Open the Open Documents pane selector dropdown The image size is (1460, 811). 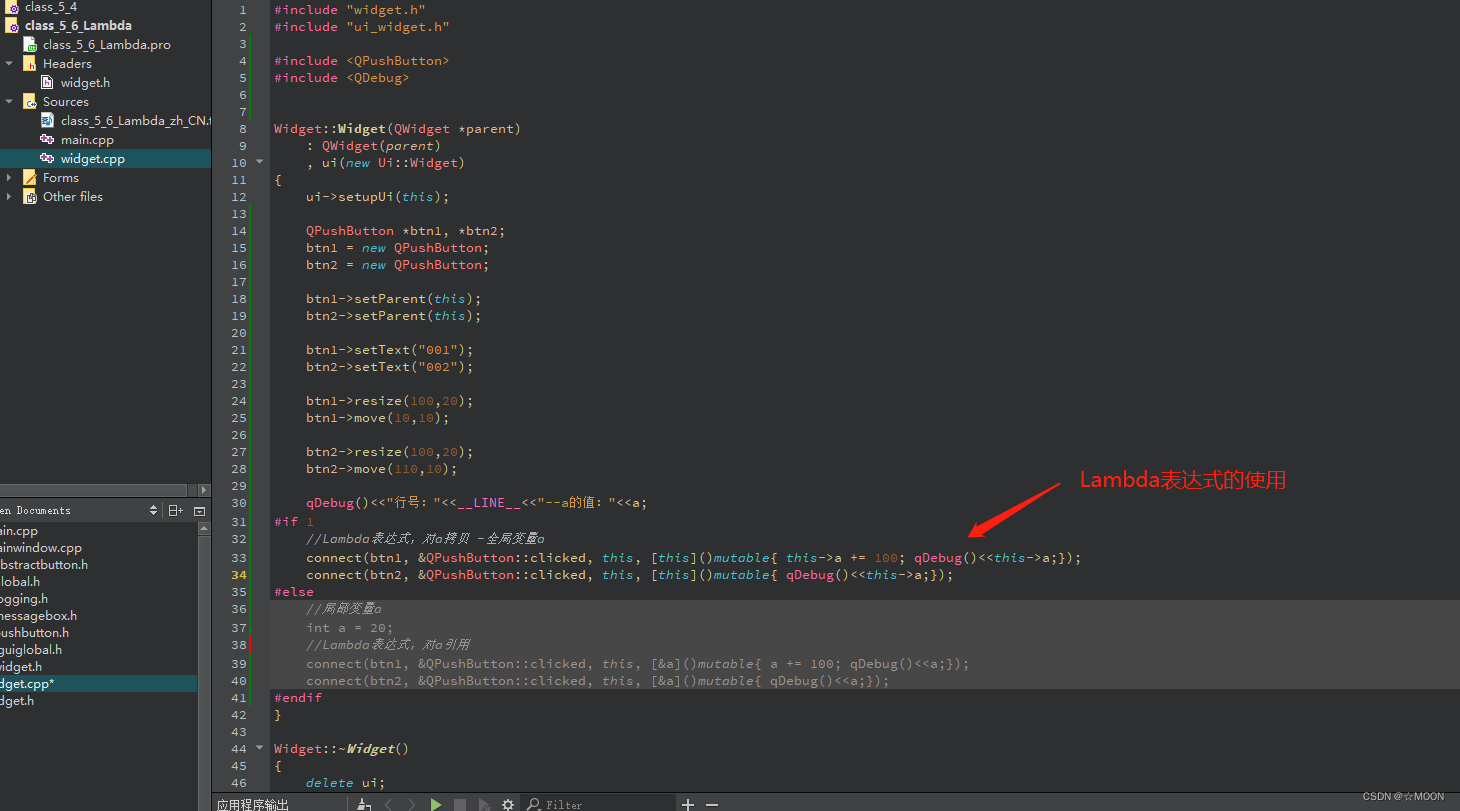click(153, 510)
